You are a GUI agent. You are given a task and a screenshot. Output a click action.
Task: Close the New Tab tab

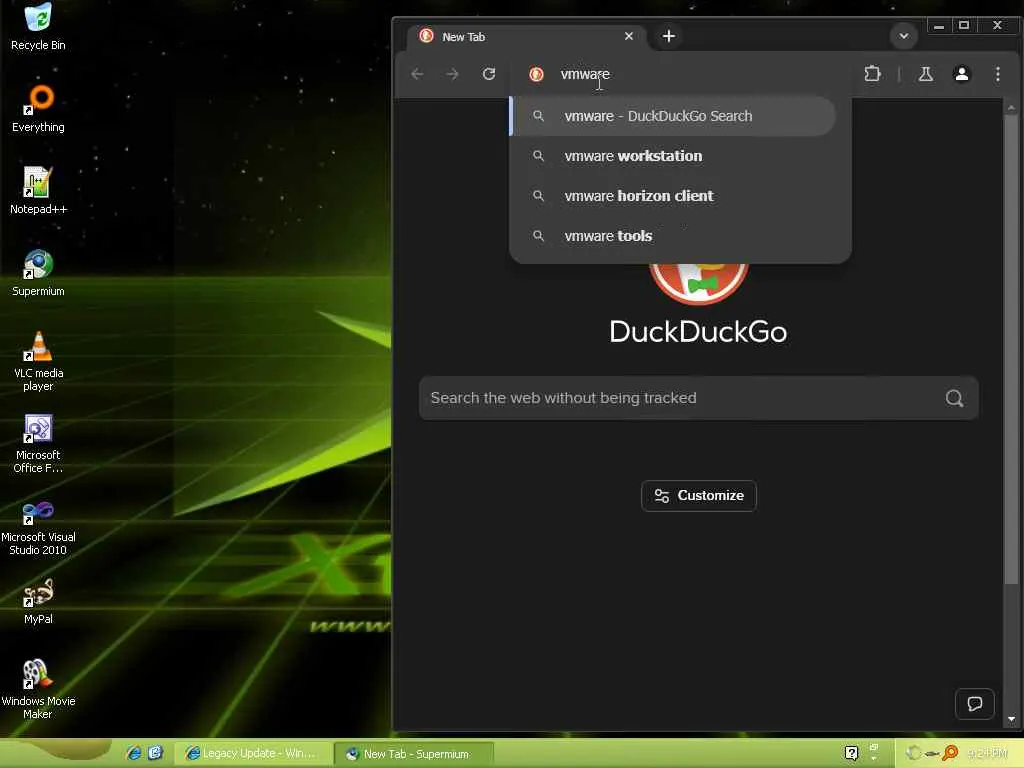point(628,36)
